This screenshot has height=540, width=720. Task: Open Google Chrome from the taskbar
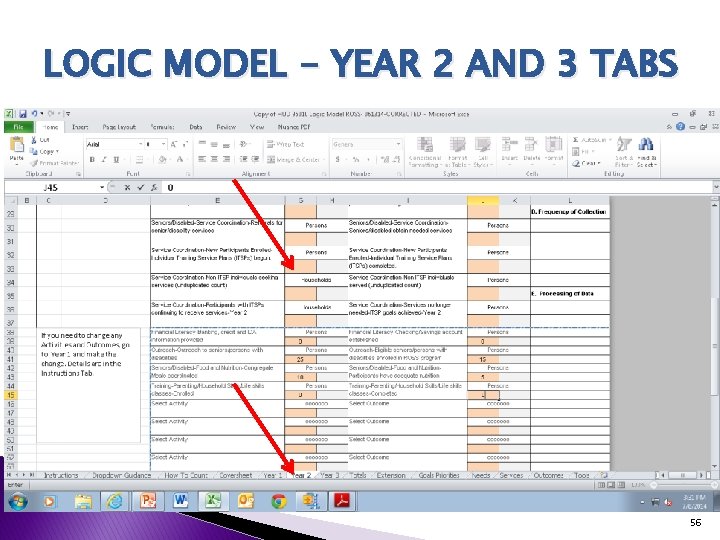[279, 501]
